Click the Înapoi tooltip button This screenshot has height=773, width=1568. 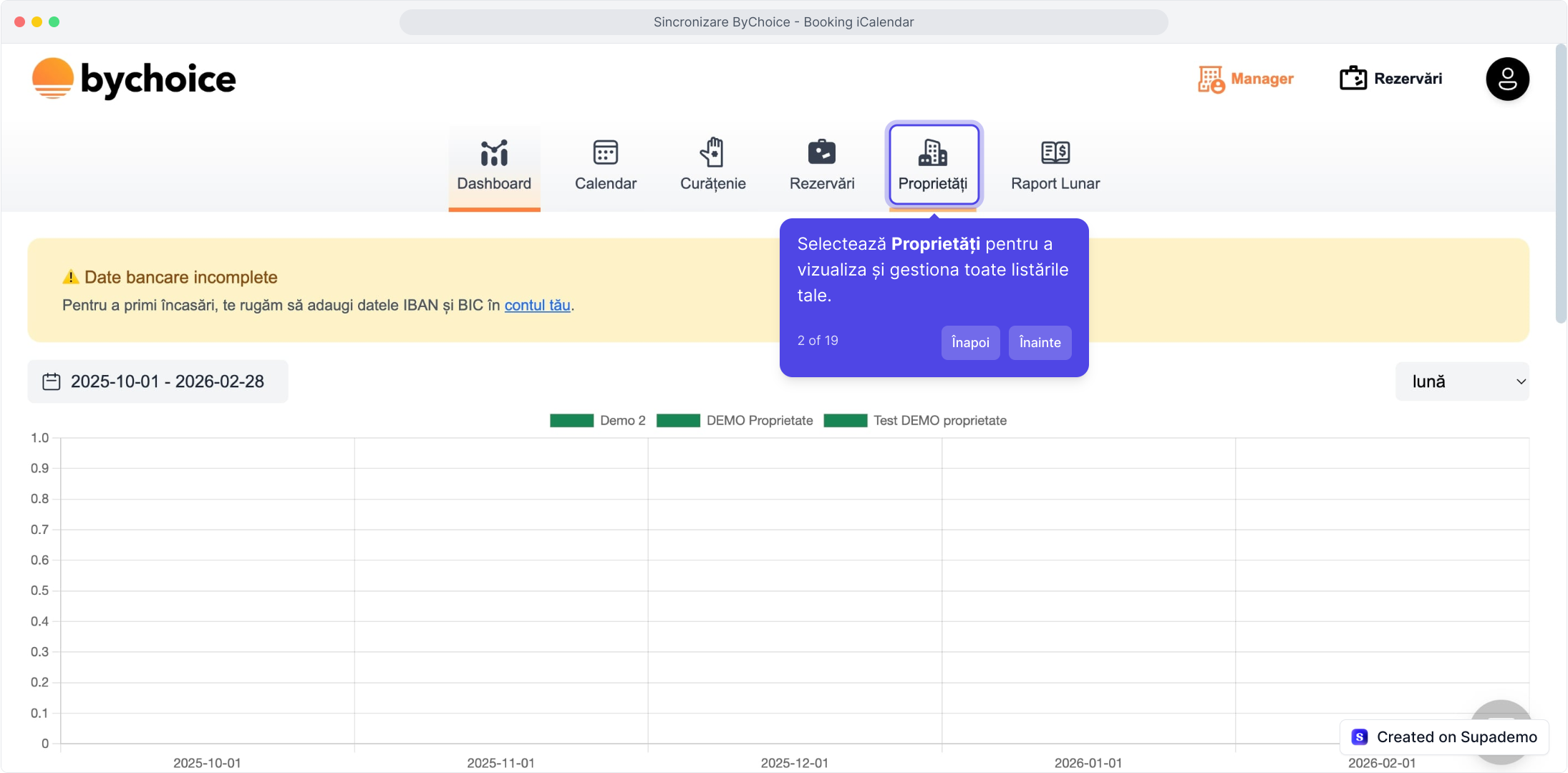click(969, 342)
